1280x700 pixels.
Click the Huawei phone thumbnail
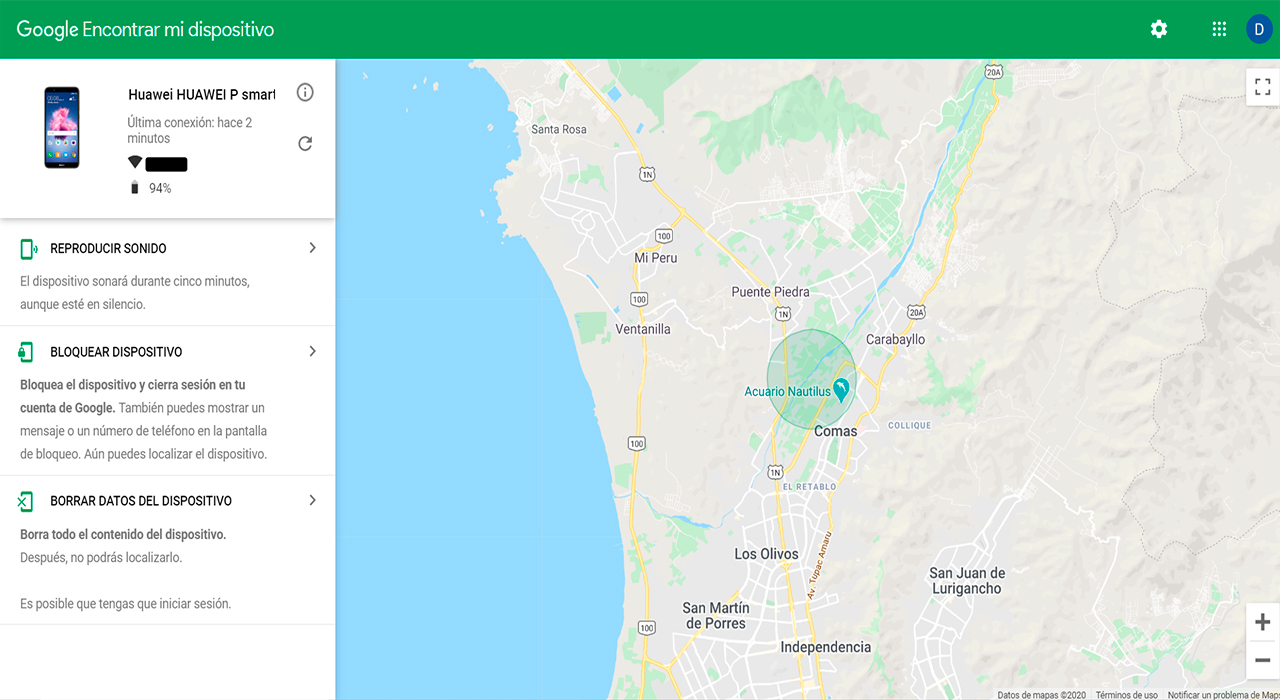[61, 127]
